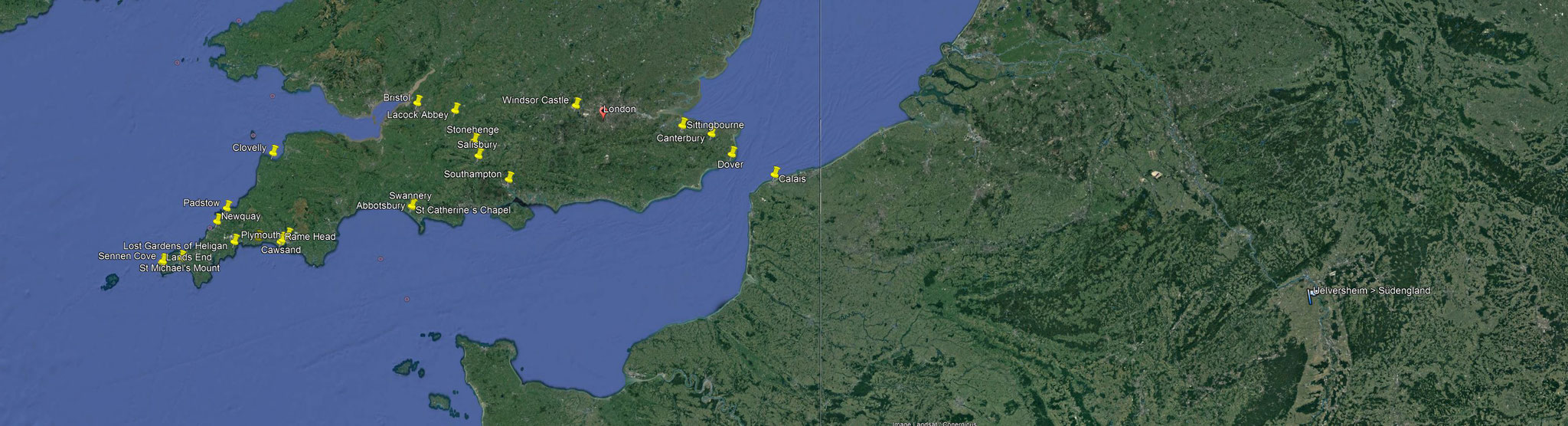Select the Southampton pushpin
Image resolution: width=1568 pixels, height=426 pixels.
(x=510, y=177)
